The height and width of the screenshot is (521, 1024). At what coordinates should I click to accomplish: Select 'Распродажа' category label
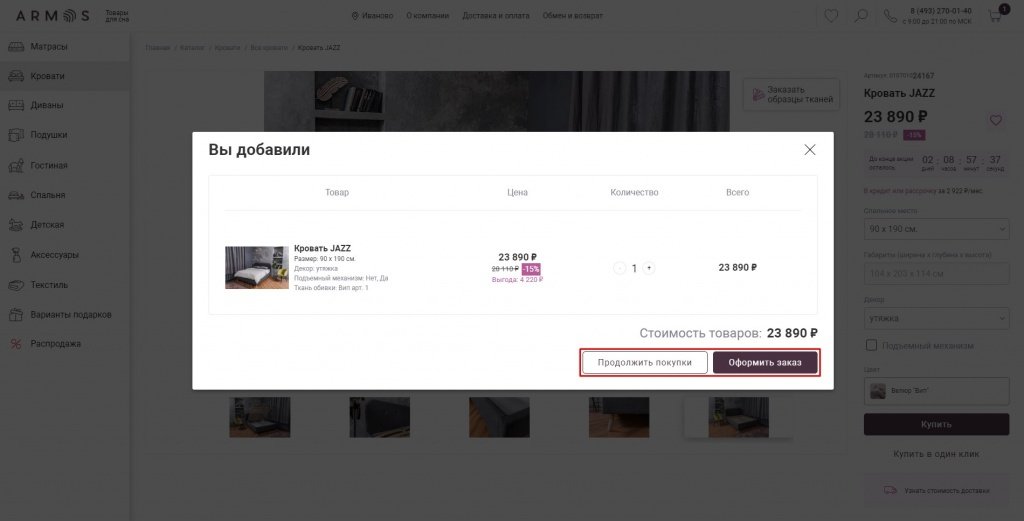pyautogui.click(x=56, y=343)
